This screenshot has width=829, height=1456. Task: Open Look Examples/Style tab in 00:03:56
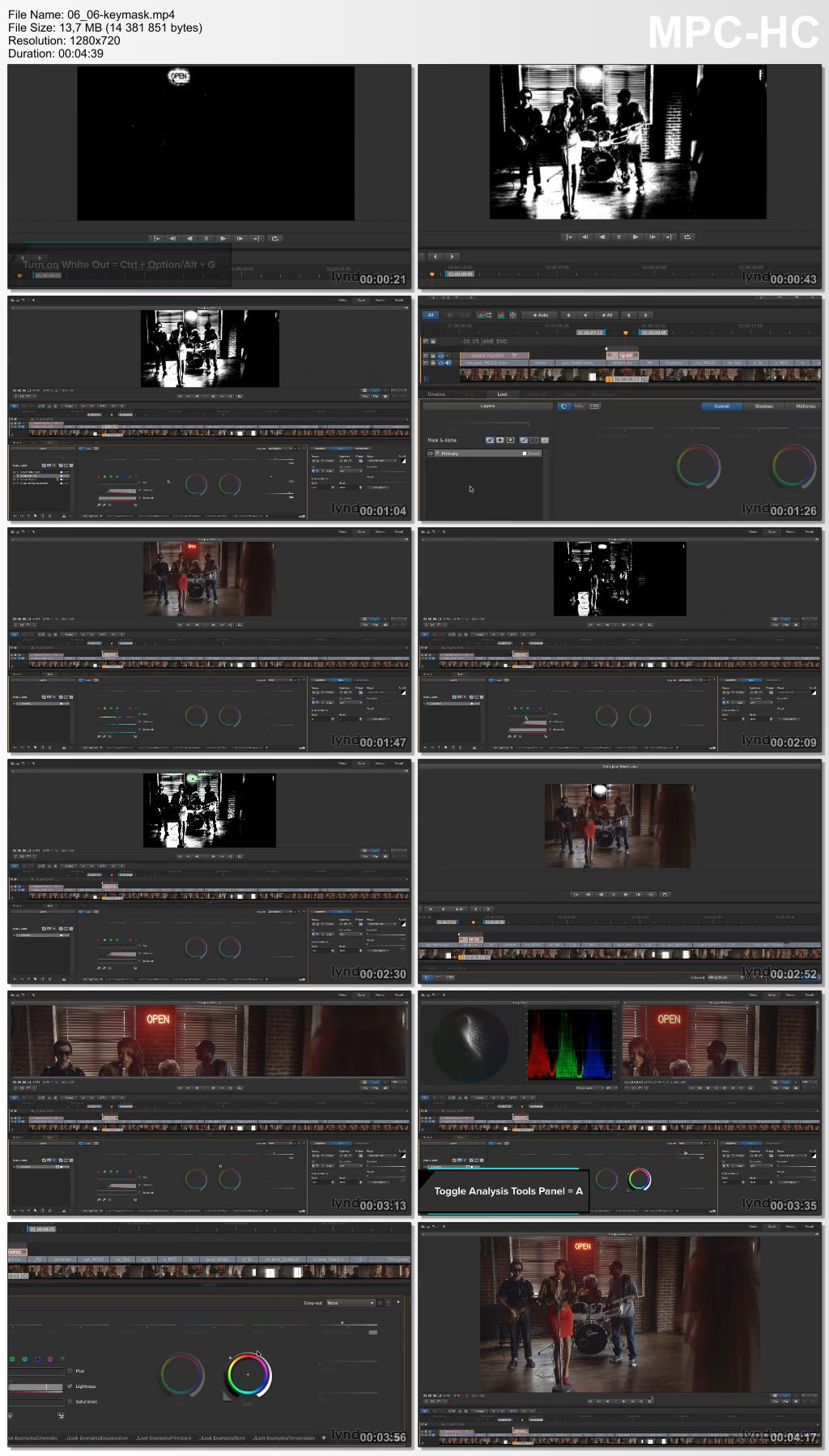pos(223,1437)
